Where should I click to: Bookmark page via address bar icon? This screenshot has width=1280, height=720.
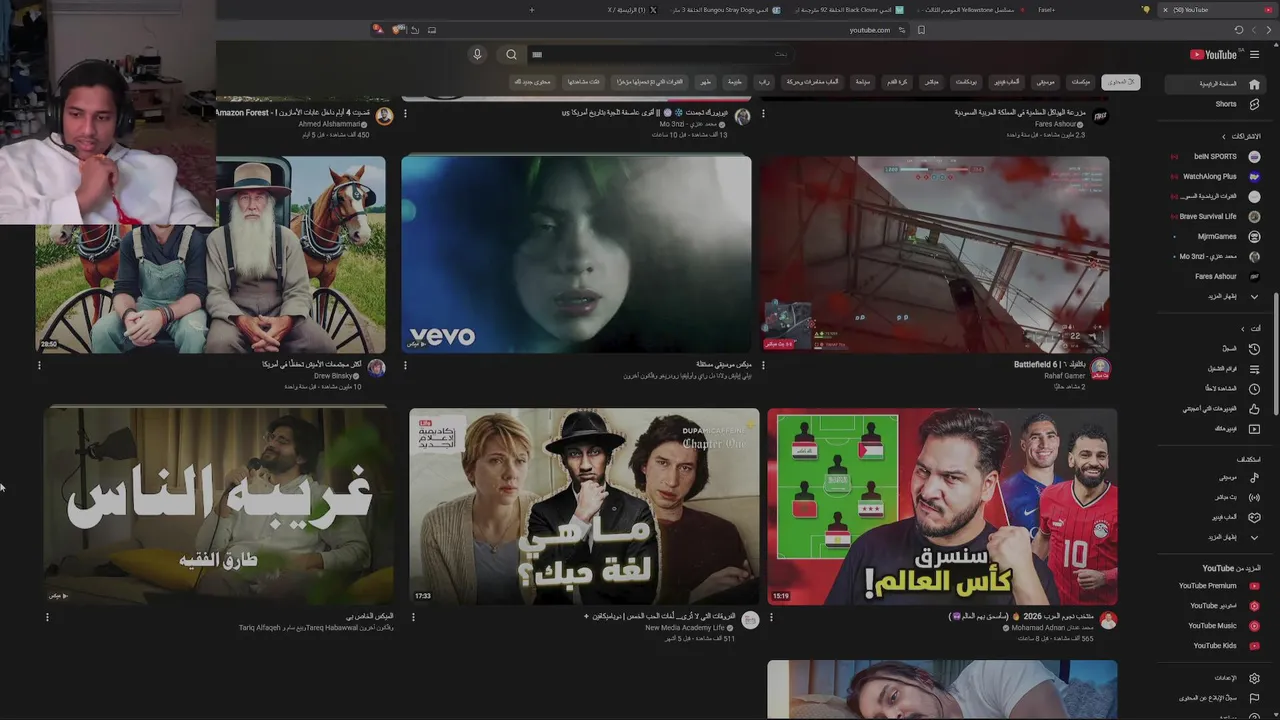click(921, 30)
